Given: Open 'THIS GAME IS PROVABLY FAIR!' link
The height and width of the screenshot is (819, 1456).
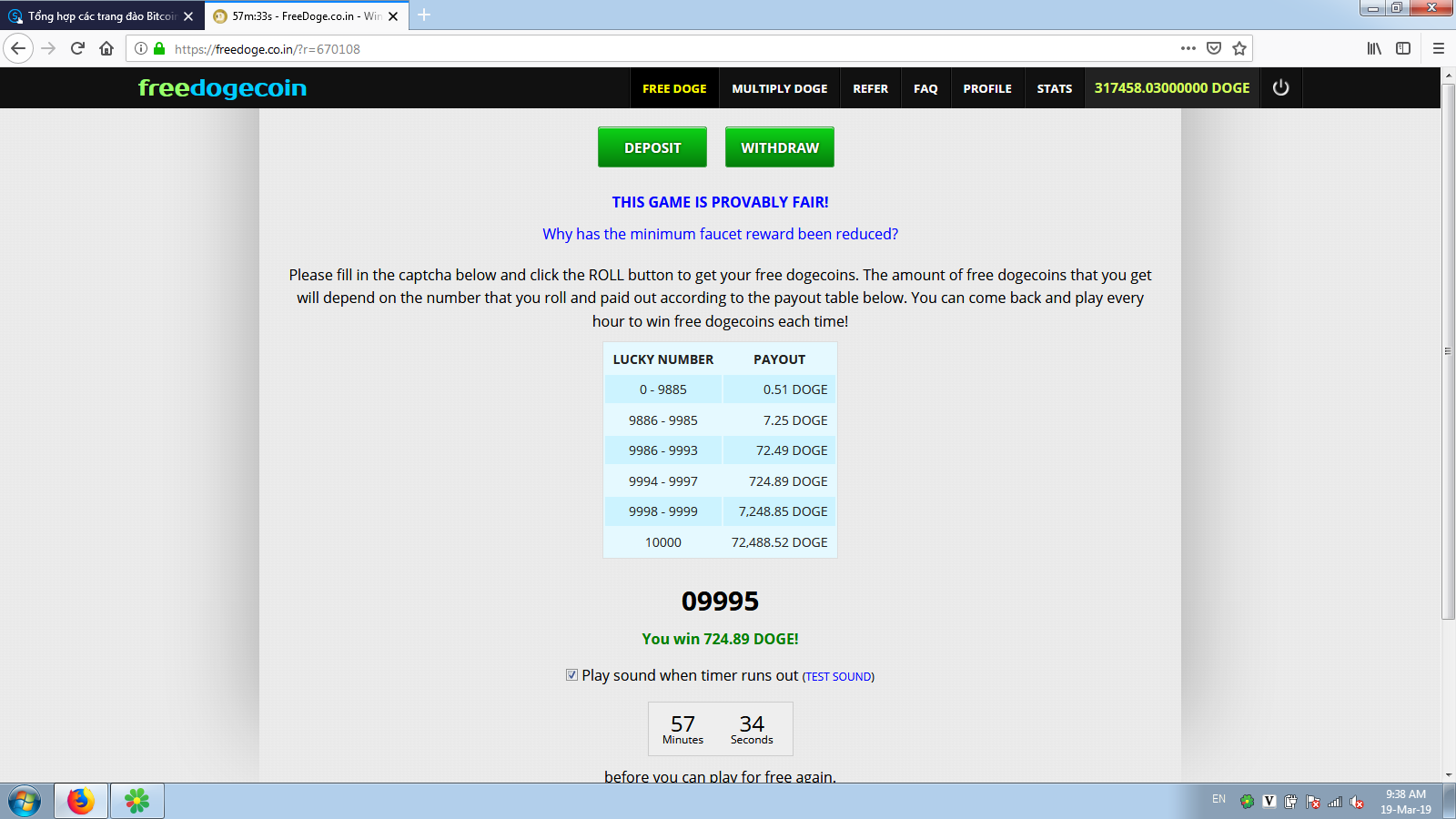Looking at the screenshot, I should point(720,202).
